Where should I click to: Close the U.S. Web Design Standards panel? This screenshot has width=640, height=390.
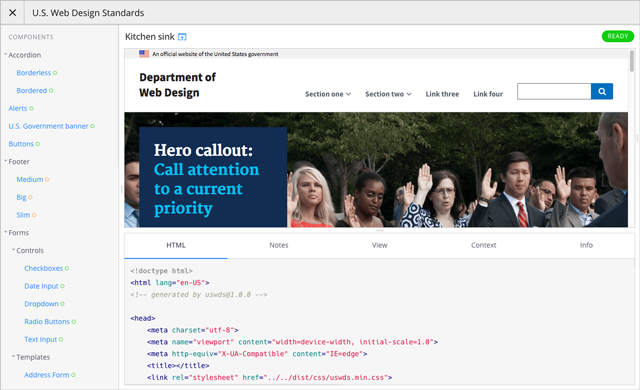pyautogui.click(x=13, y=13)
